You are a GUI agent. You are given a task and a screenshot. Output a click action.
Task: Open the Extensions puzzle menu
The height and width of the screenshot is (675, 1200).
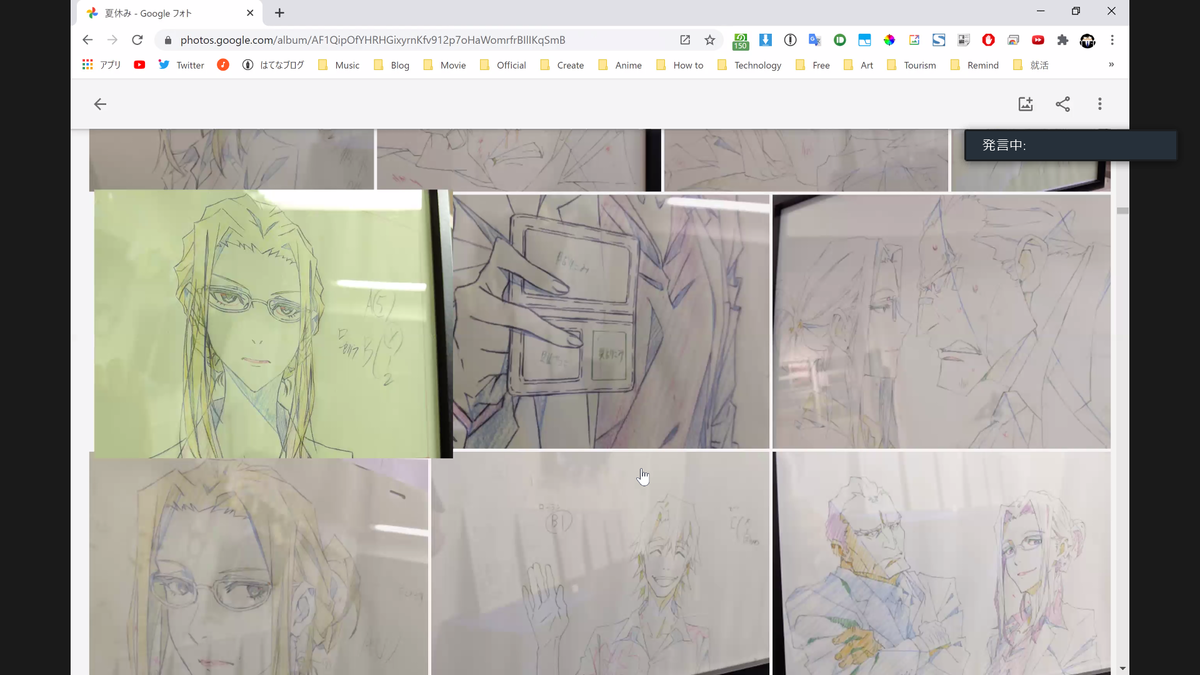(x=1063, y=40)
